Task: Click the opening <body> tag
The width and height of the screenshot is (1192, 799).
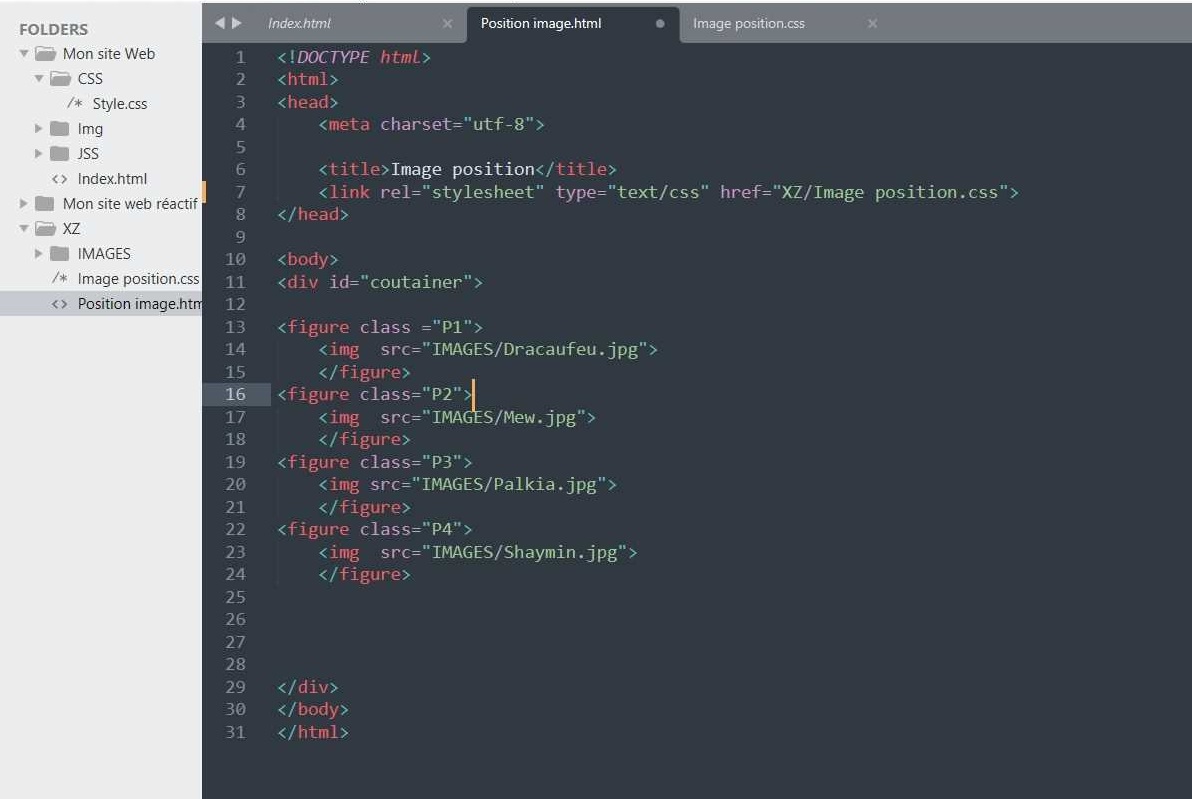Action: point(307,259)
